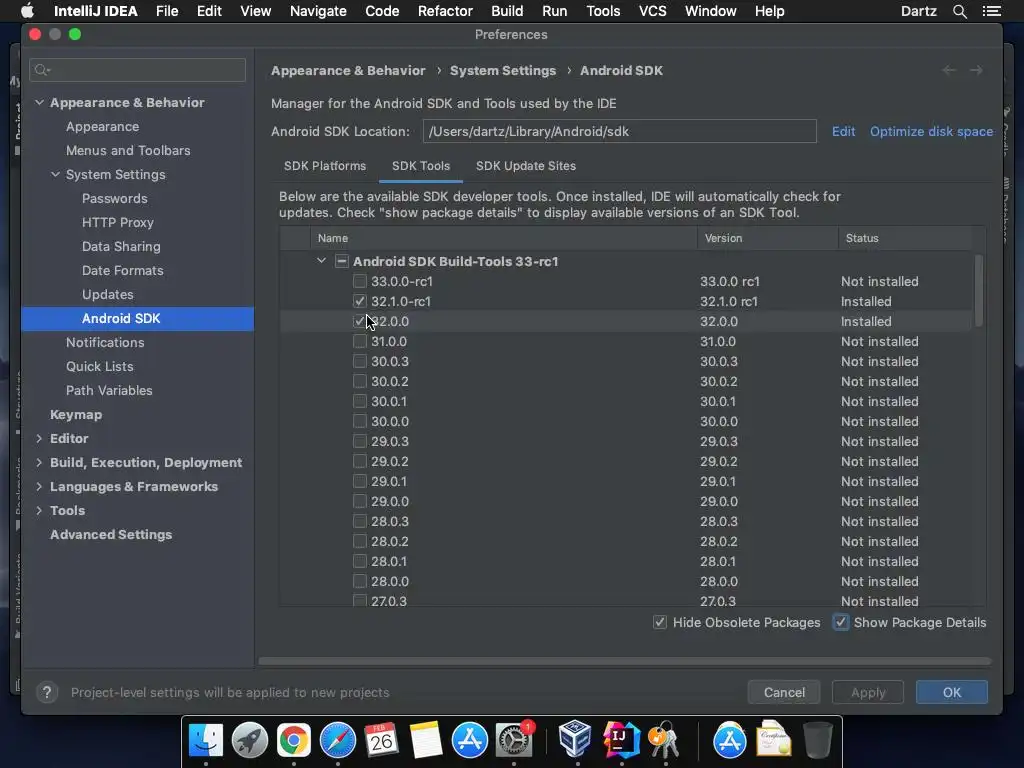Click the SDK tools table vertical scrollbar
The image size is (1024, 768).
(x=978, y=291)
